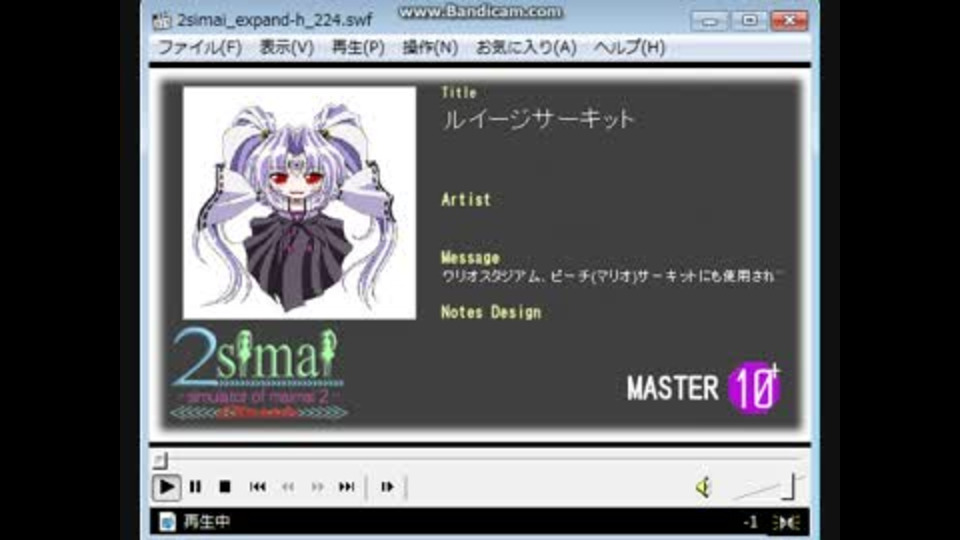Skip to the next track
Screen dimensions: 960x540
[x=347, y=487]
